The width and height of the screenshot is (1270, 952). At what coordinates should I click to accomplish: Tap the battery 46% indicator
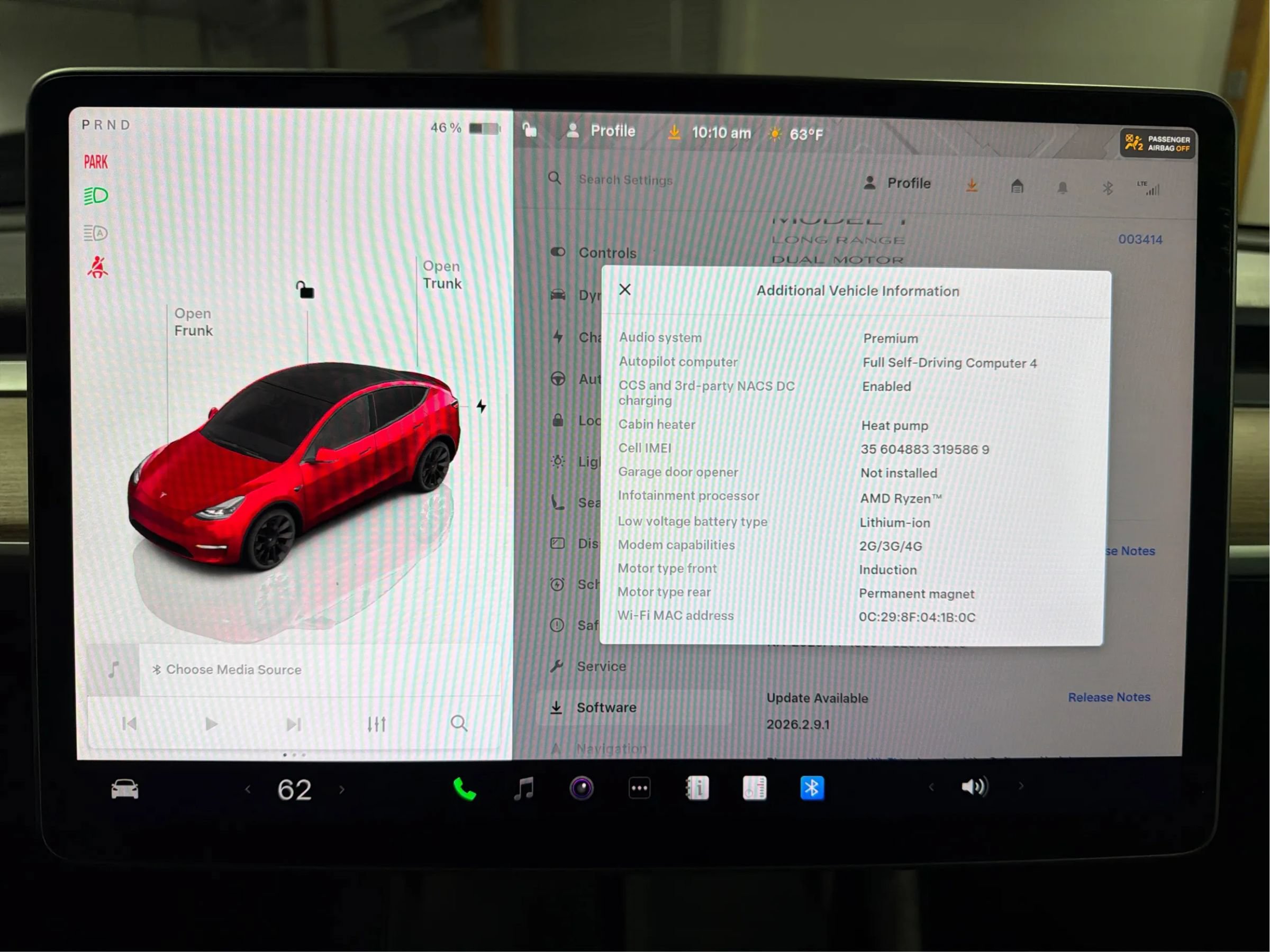tap(465, 127)
